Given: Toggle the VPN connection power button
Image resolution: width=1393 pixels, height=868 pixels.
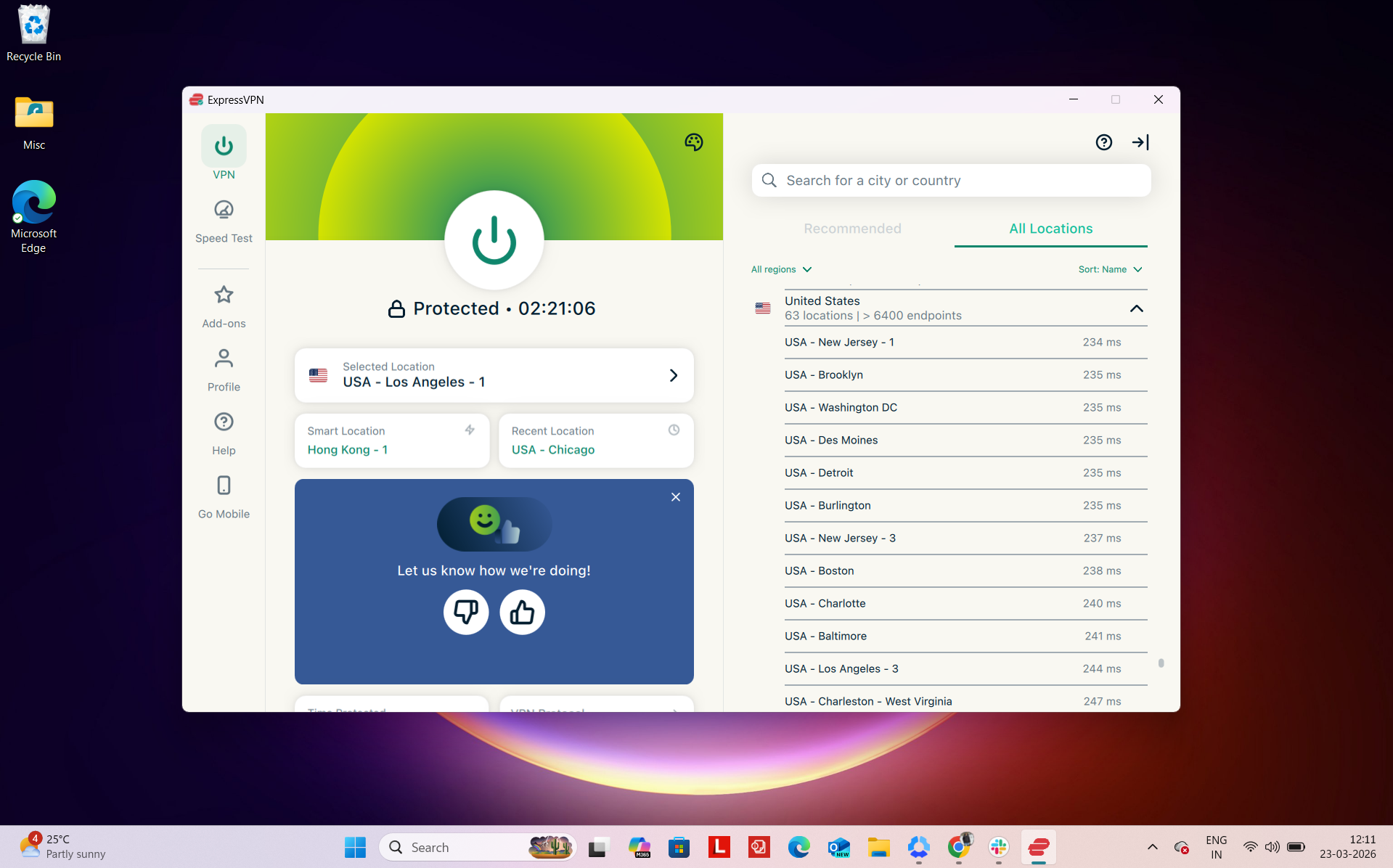Looking at the screenshot, I should coord(494,240).
